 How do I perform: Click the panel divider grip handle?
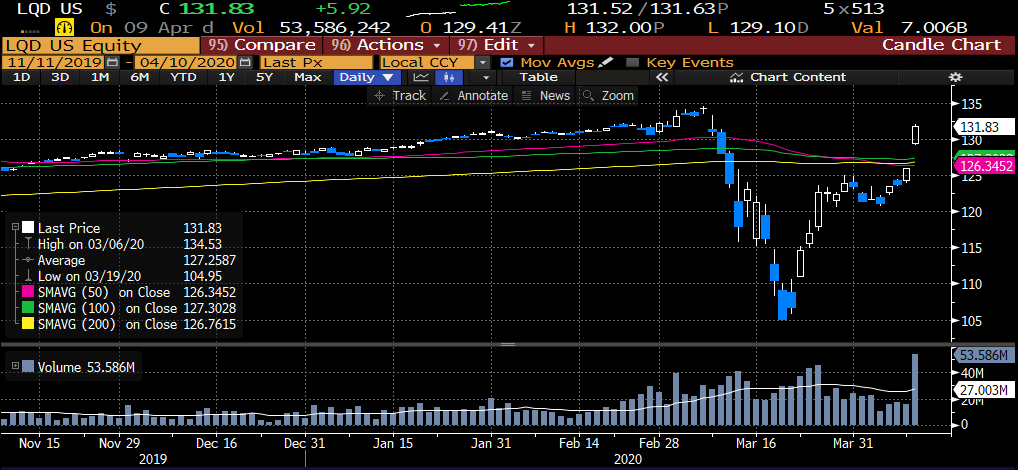tap(508, 345)
